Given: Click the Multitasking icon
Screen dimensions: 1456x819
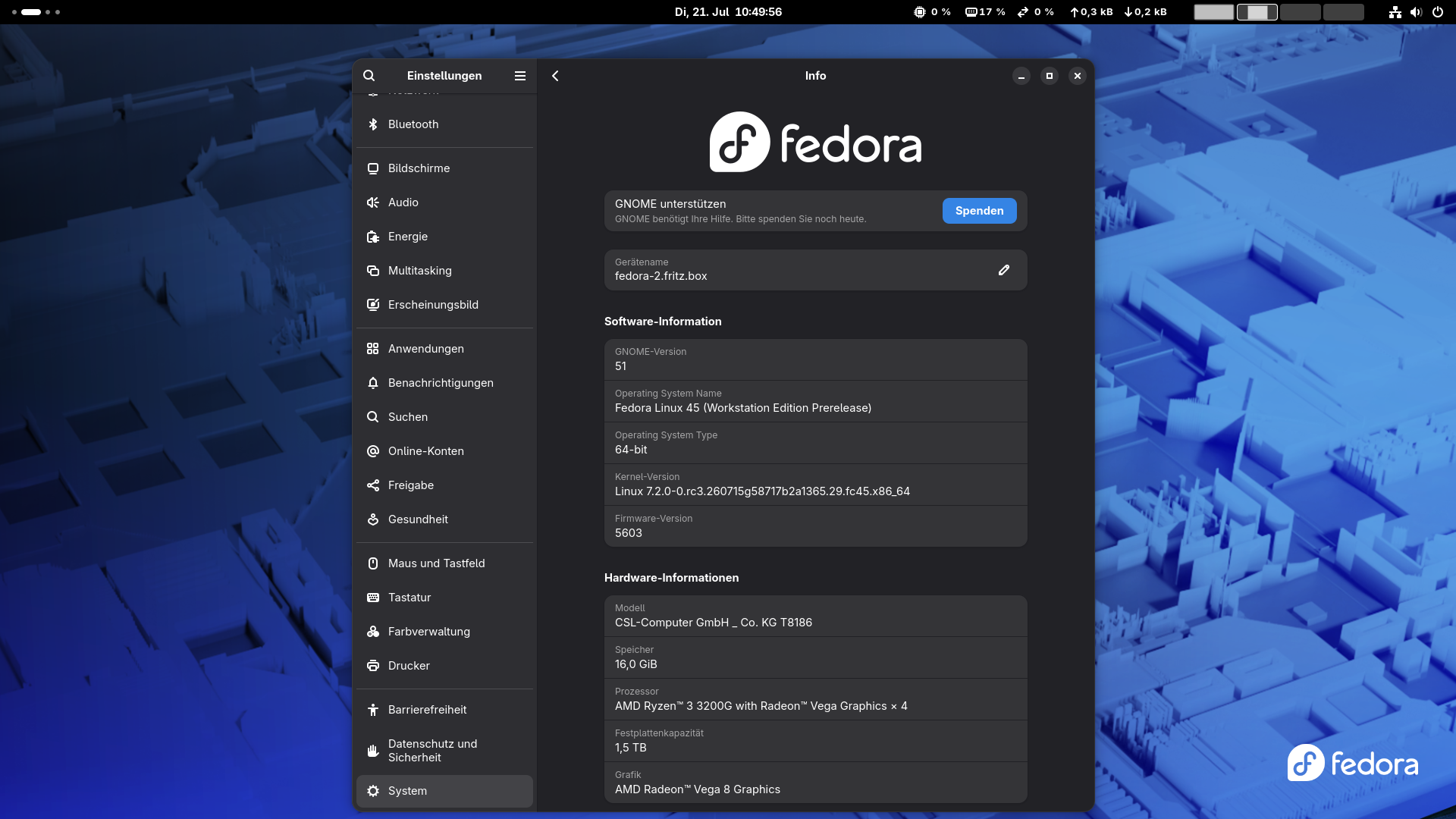Looking at the screenshot, I should 373,271.
